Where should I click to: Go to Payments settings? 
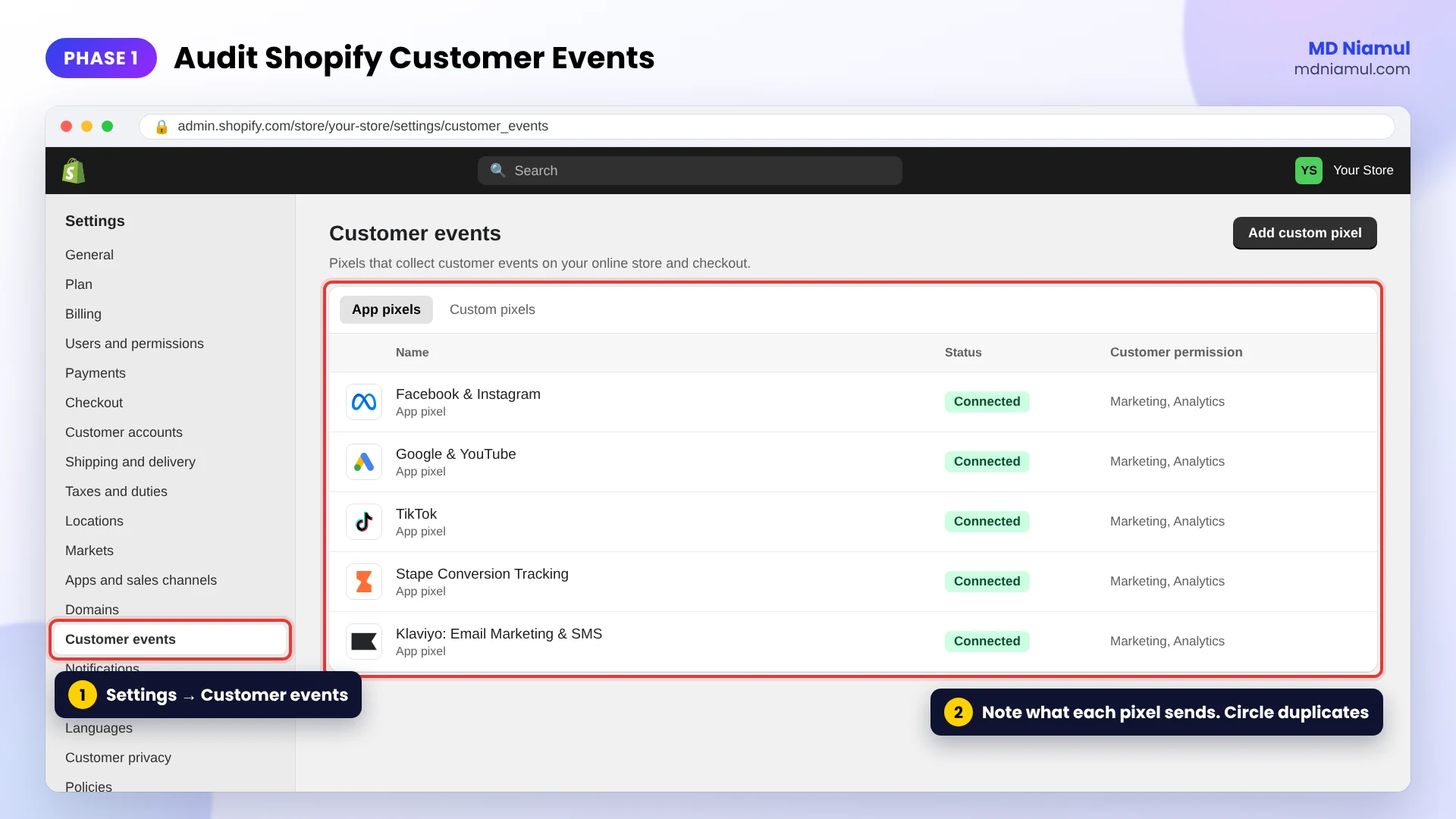coord(96,373)
